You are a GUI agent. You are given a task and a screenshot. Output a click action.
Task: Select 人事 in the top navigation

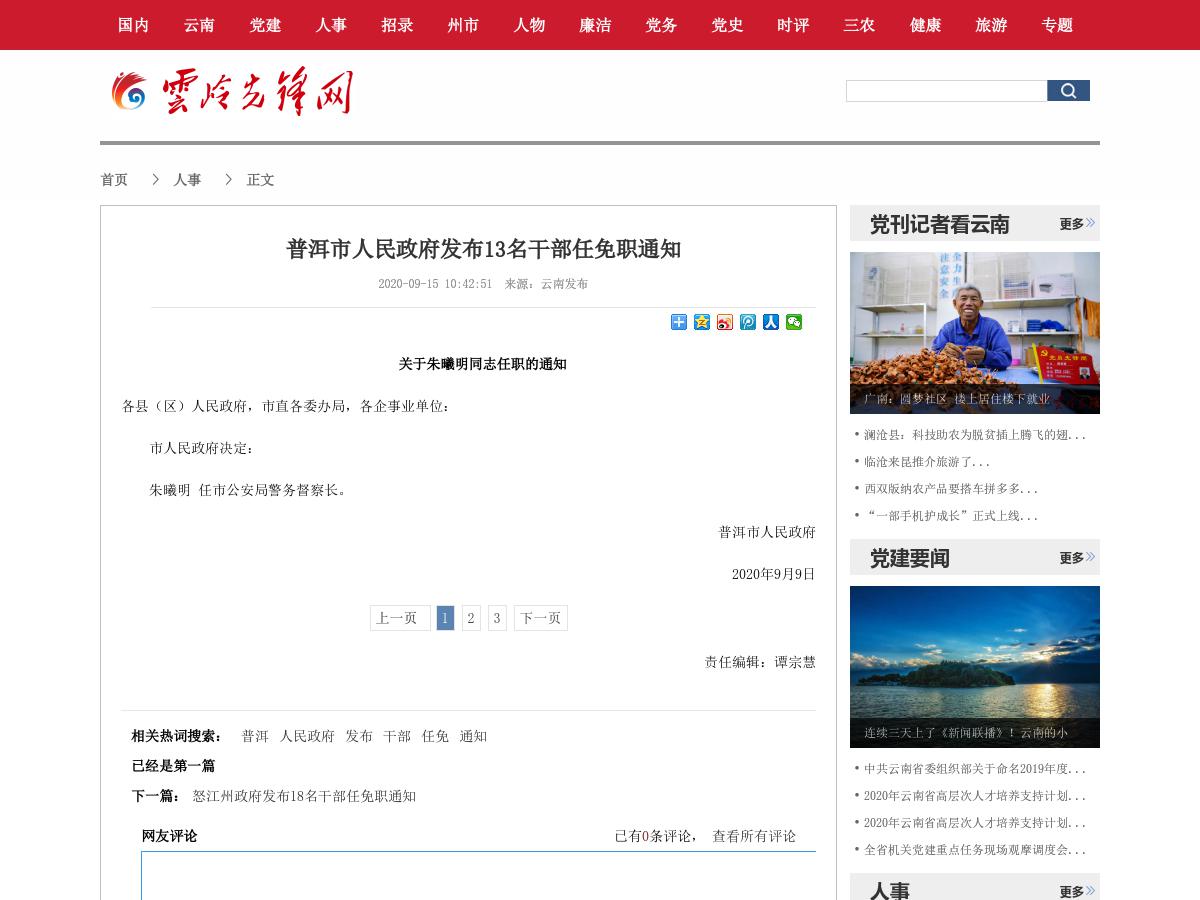point(331,25)
